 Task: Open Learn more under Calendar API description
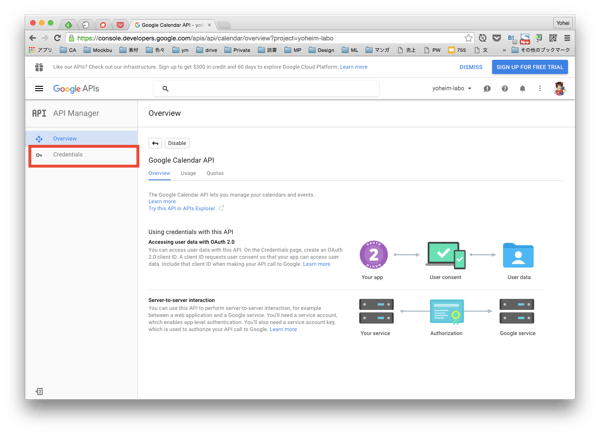pyautogui.click(x=162, y=201)
